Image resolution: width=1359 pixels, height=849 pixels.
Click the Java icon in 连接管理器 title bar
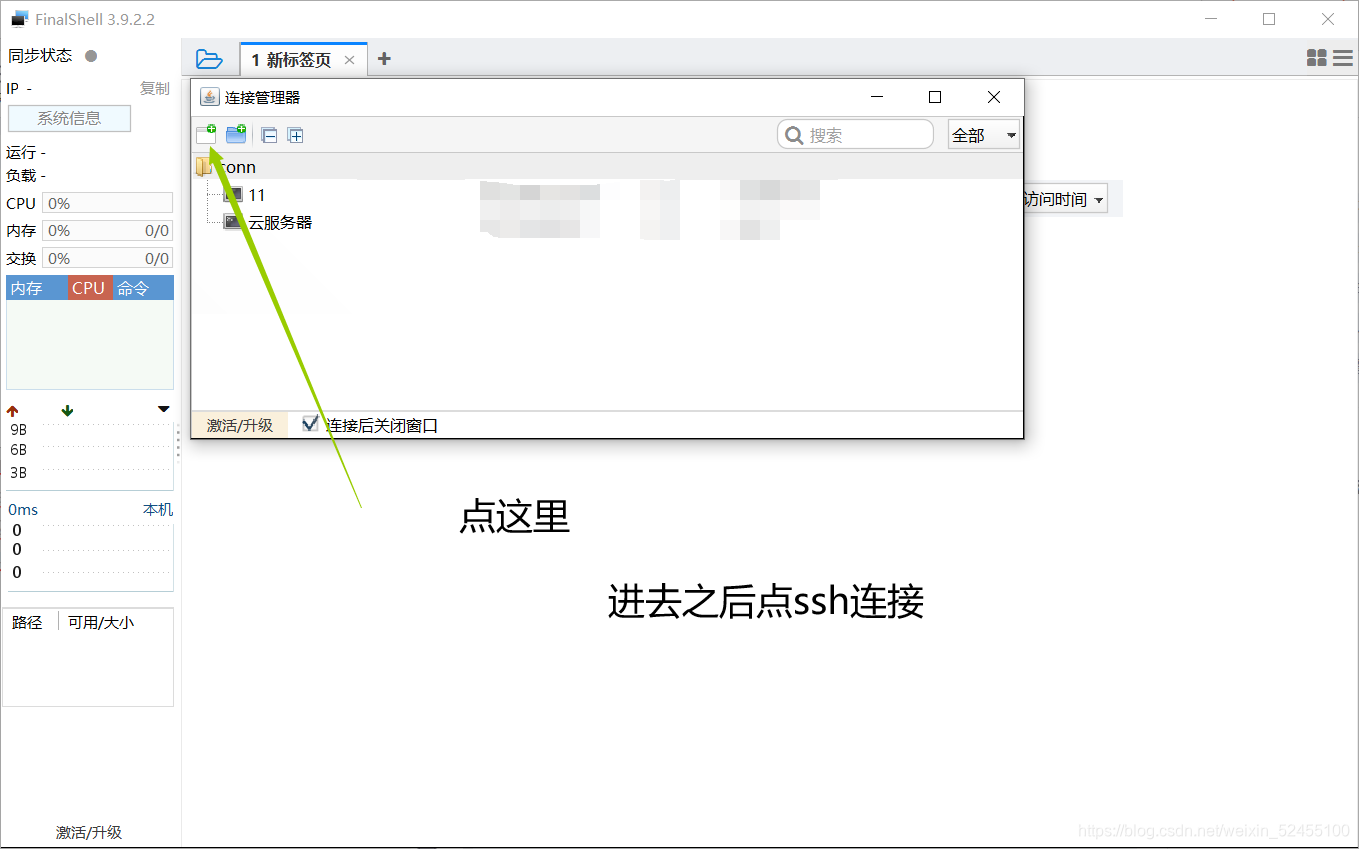pyautogui.click(x=209, y=97)
